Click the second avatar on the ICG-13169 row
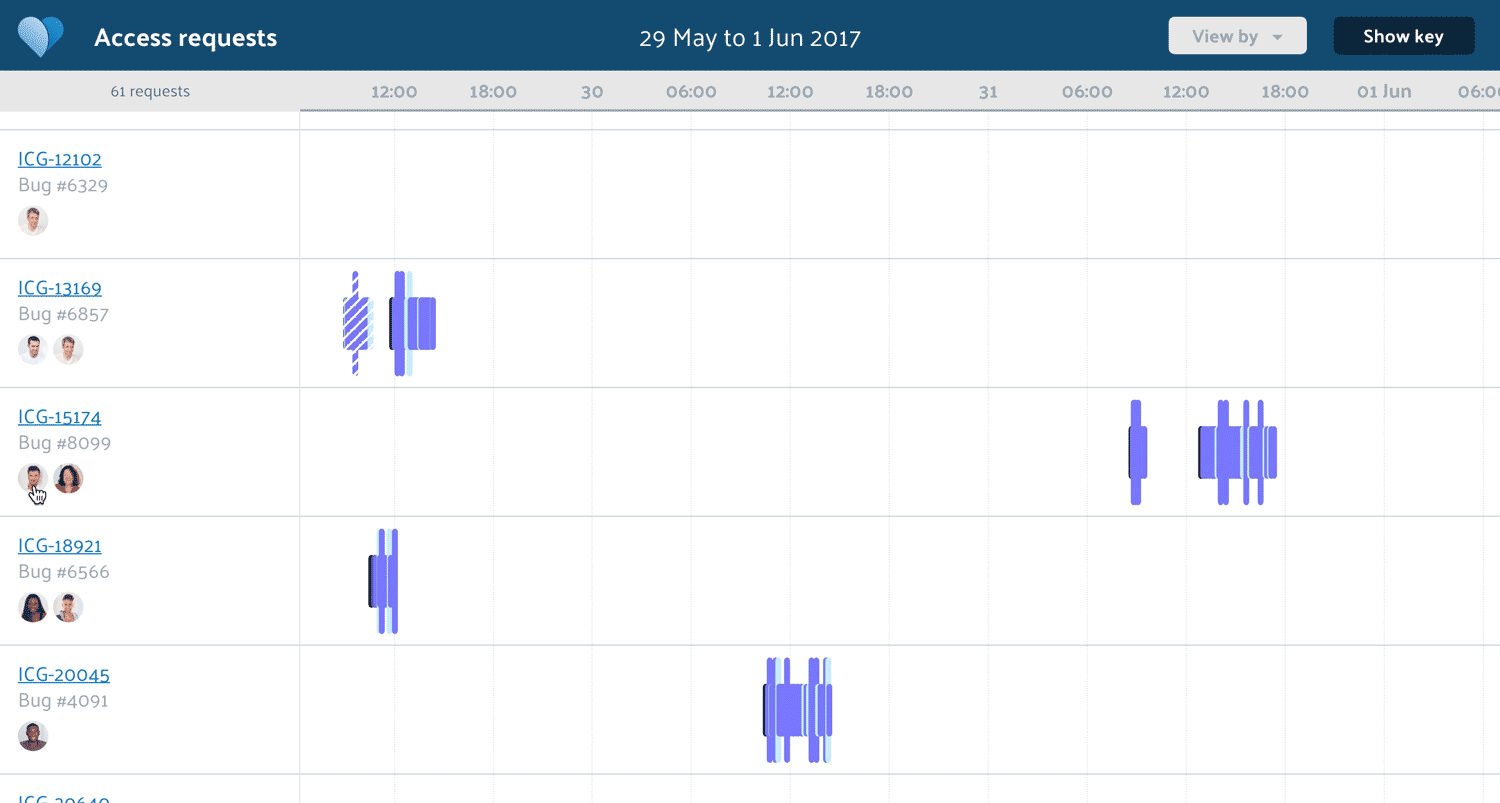Image resolution: width=1500 pixels, height=803 pixels. (x=68, y=349)
